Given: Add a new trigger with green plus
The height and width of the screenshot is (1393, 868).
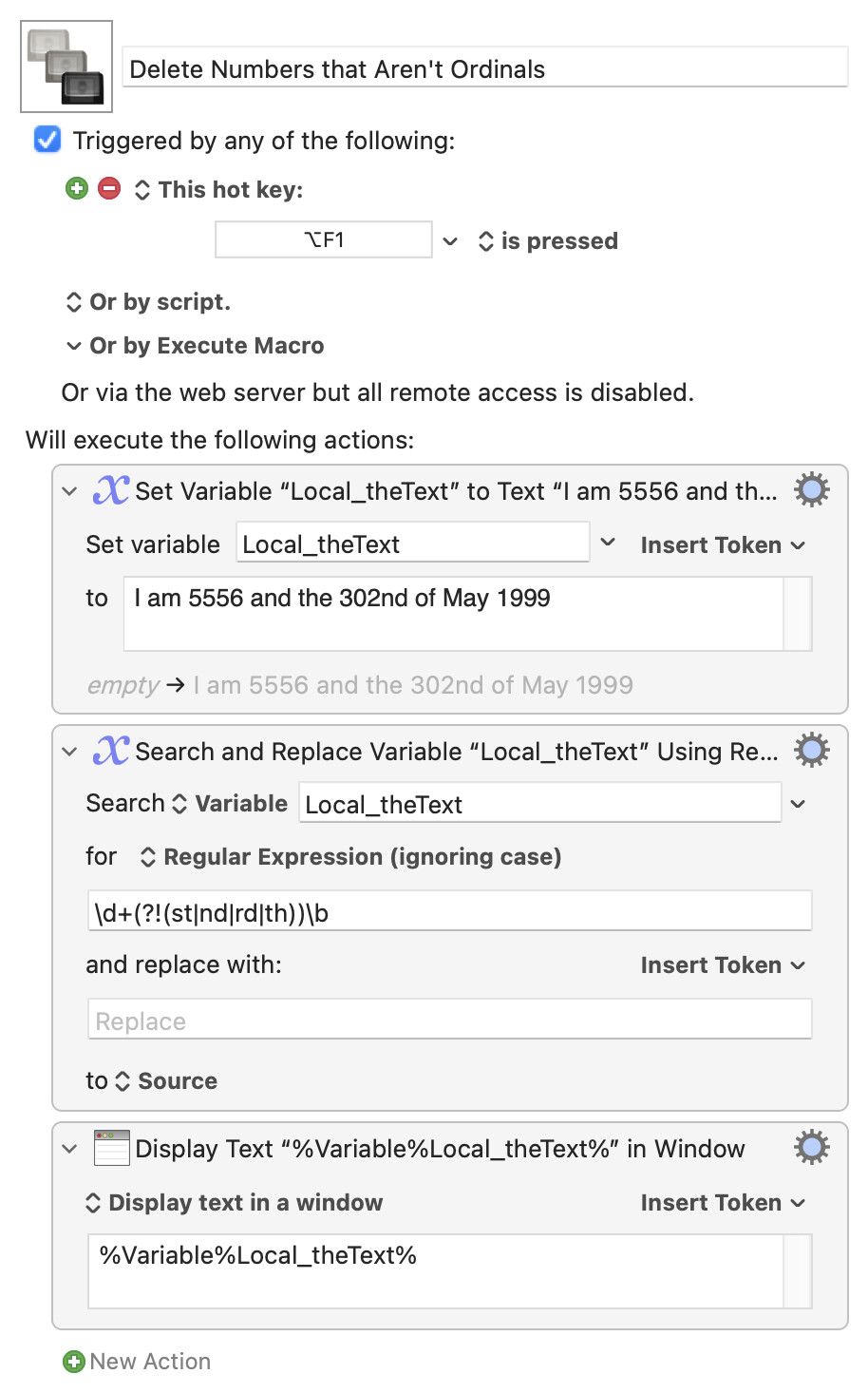Looking at the screenshot, I should click(77, 188).
